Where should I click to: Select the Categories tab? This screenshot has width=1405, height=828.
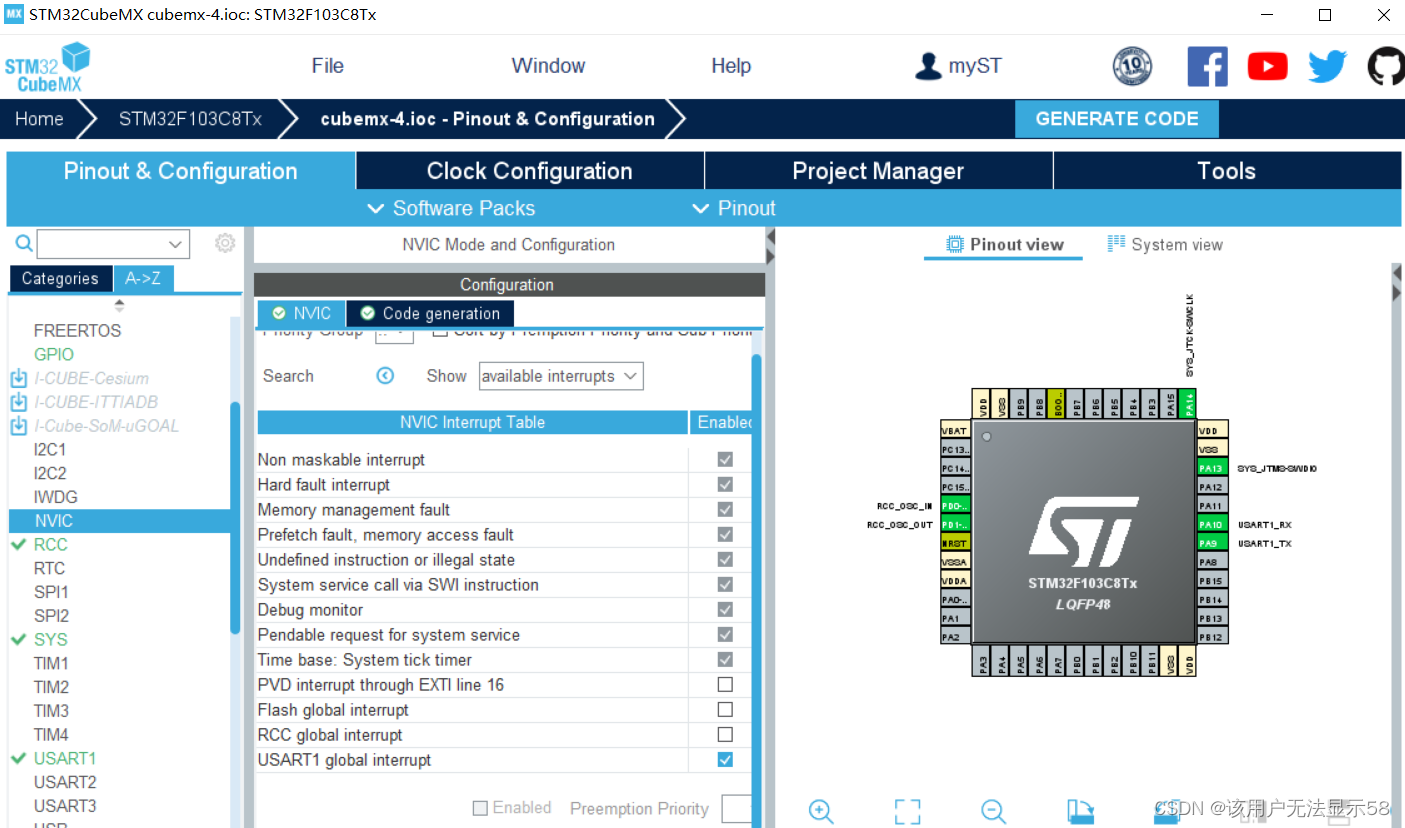coord(60,279)
